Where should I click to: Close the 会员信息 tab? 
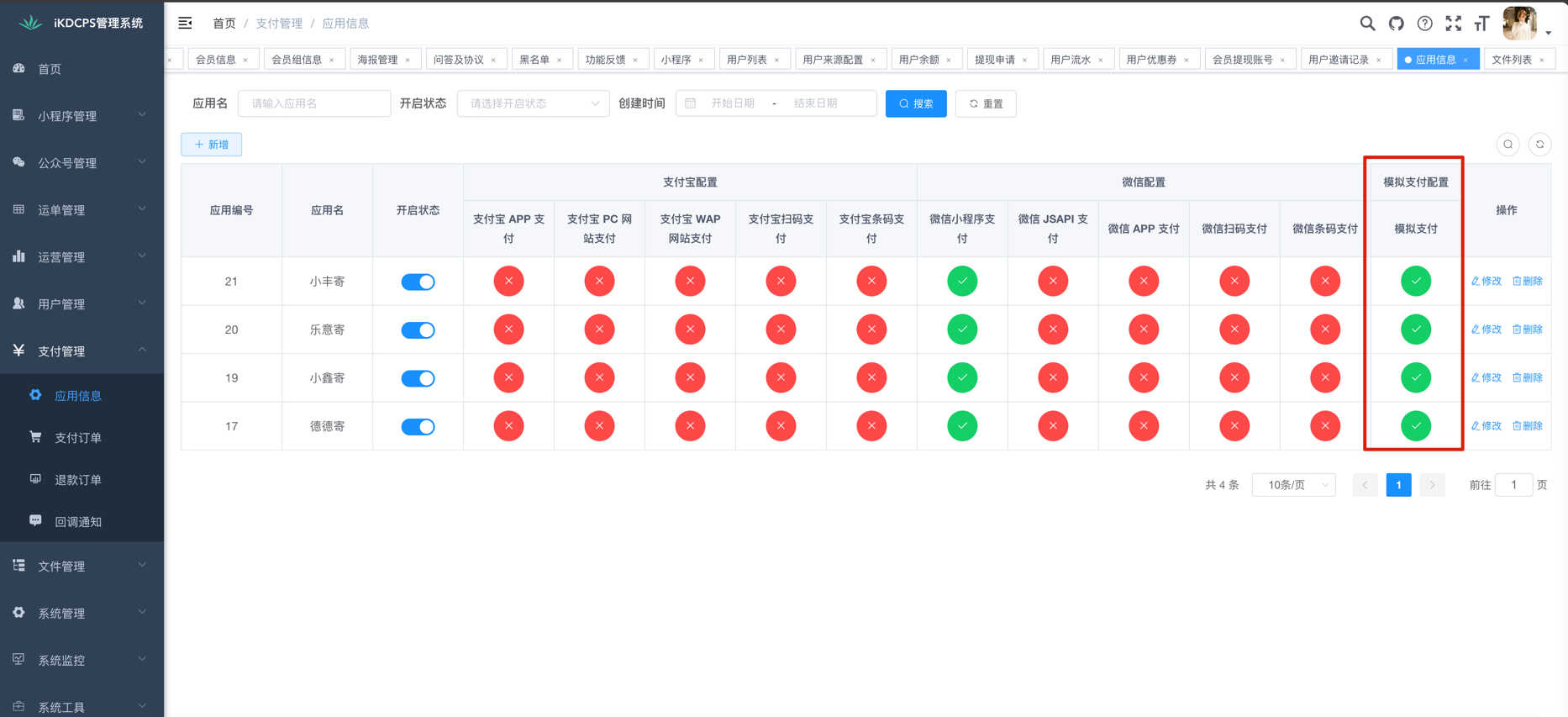point(246,60)
